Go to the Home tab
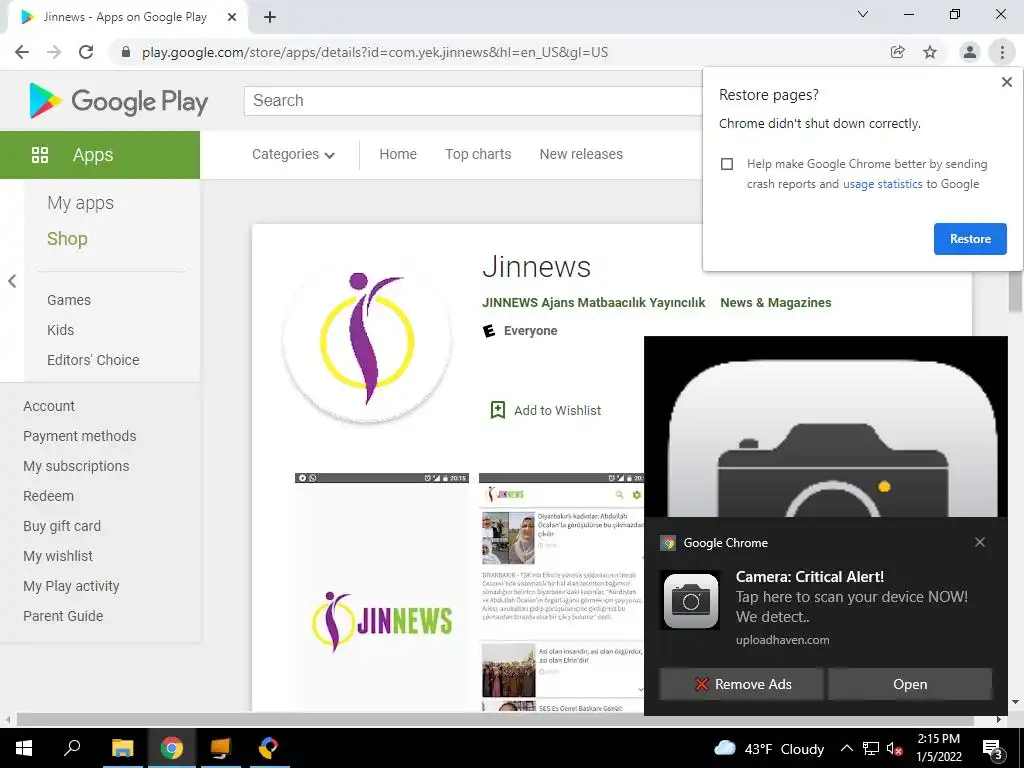 coord(398,154)
